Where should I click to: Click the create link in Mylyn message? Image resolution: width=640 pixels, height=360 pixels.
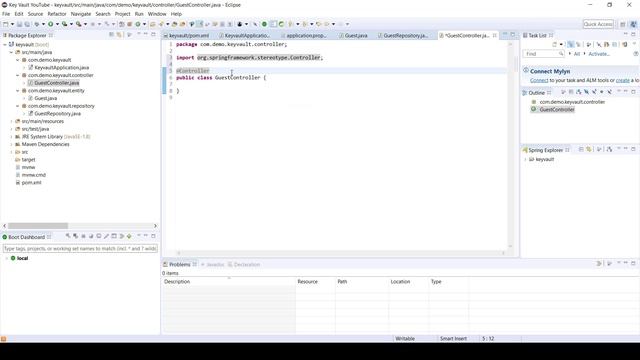point(622,80)
